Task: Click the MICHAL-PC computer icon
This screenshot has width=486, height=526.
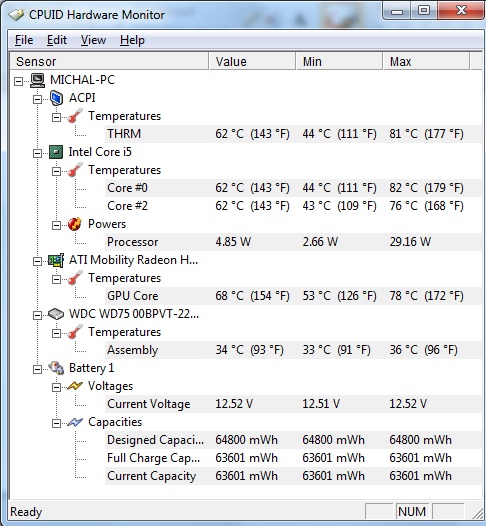Action: click(x=38, y=80)
